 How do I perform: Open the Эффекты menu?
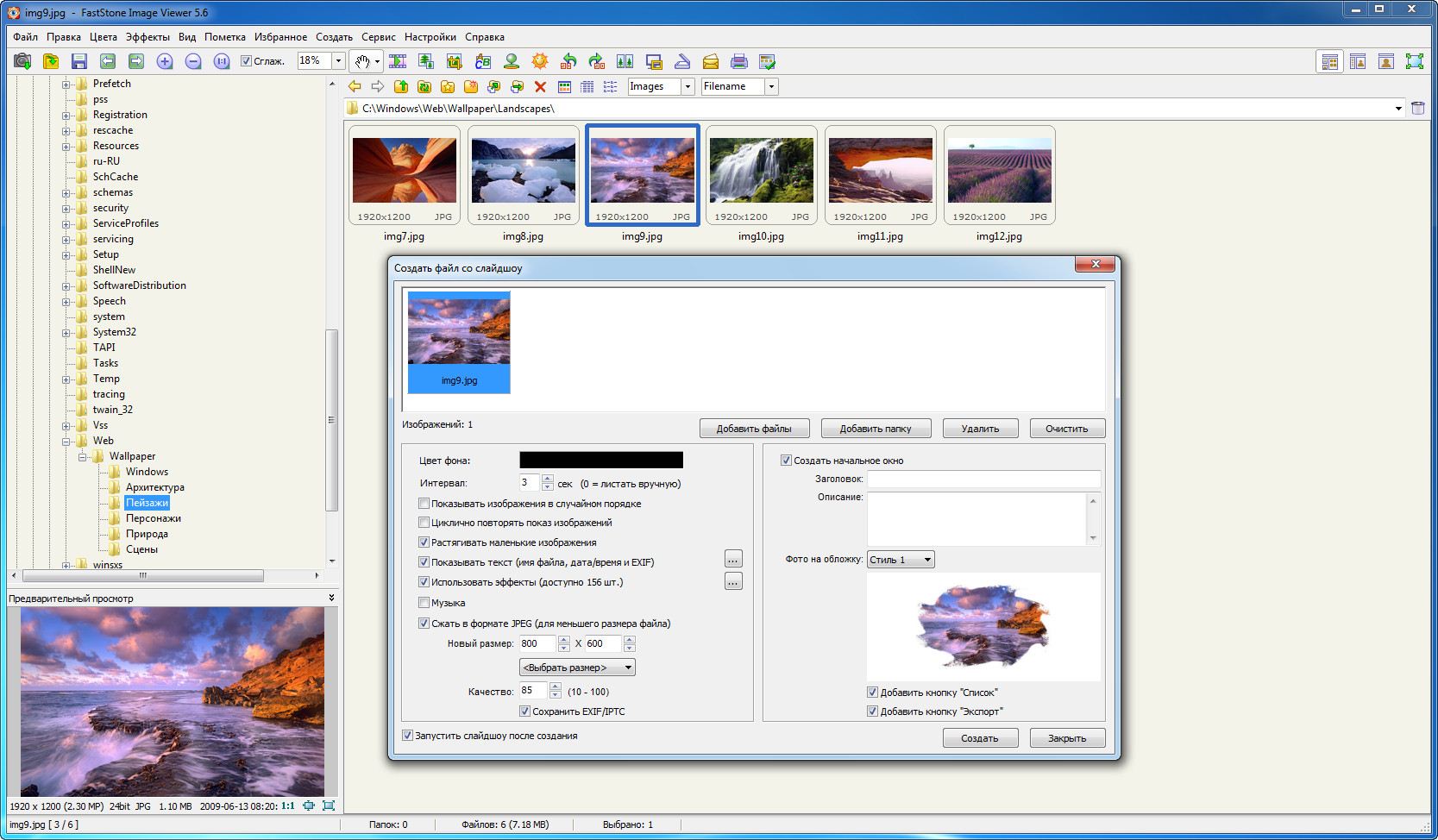click(148, 37)
